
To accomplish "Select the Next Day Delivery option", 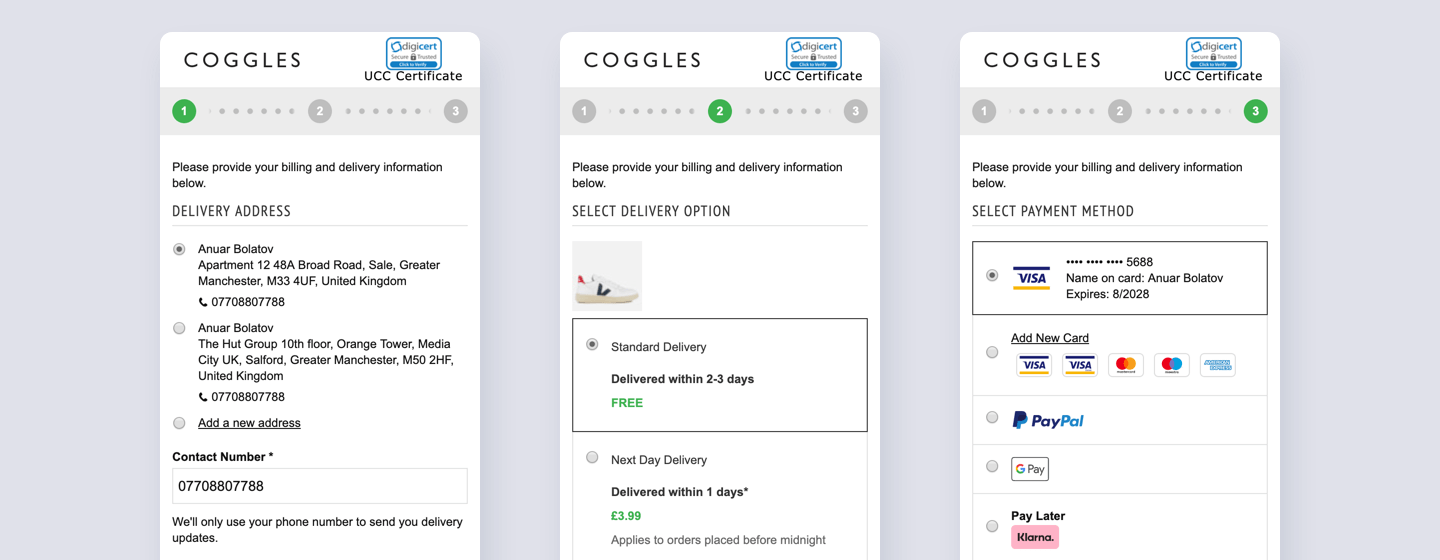I will tap(592, 458).
